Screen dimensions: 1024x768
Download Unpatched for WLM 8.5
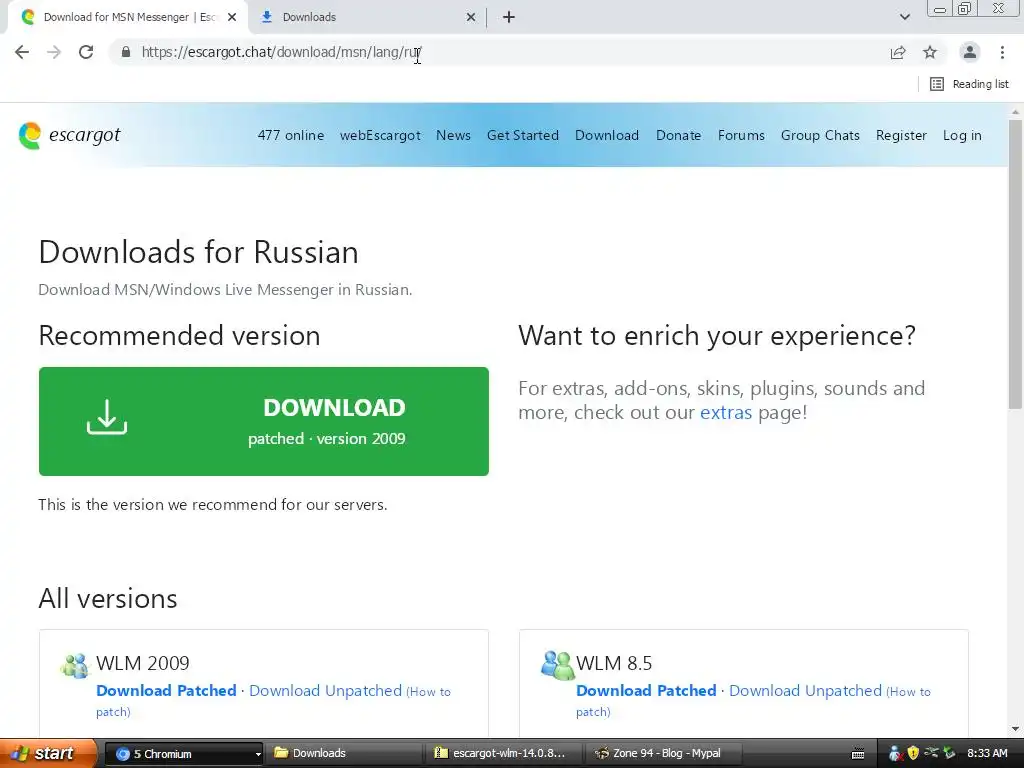tap(805, 690)
